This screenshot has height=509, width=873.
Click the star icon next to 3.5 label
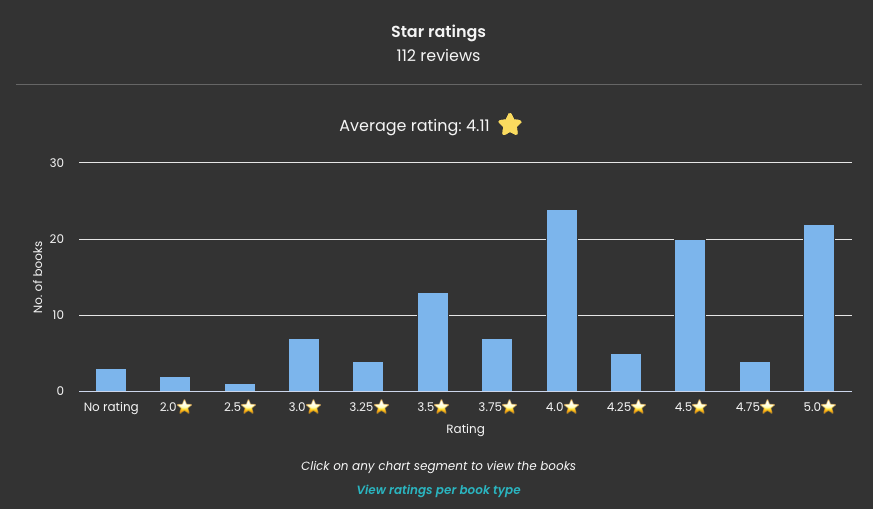441,407
